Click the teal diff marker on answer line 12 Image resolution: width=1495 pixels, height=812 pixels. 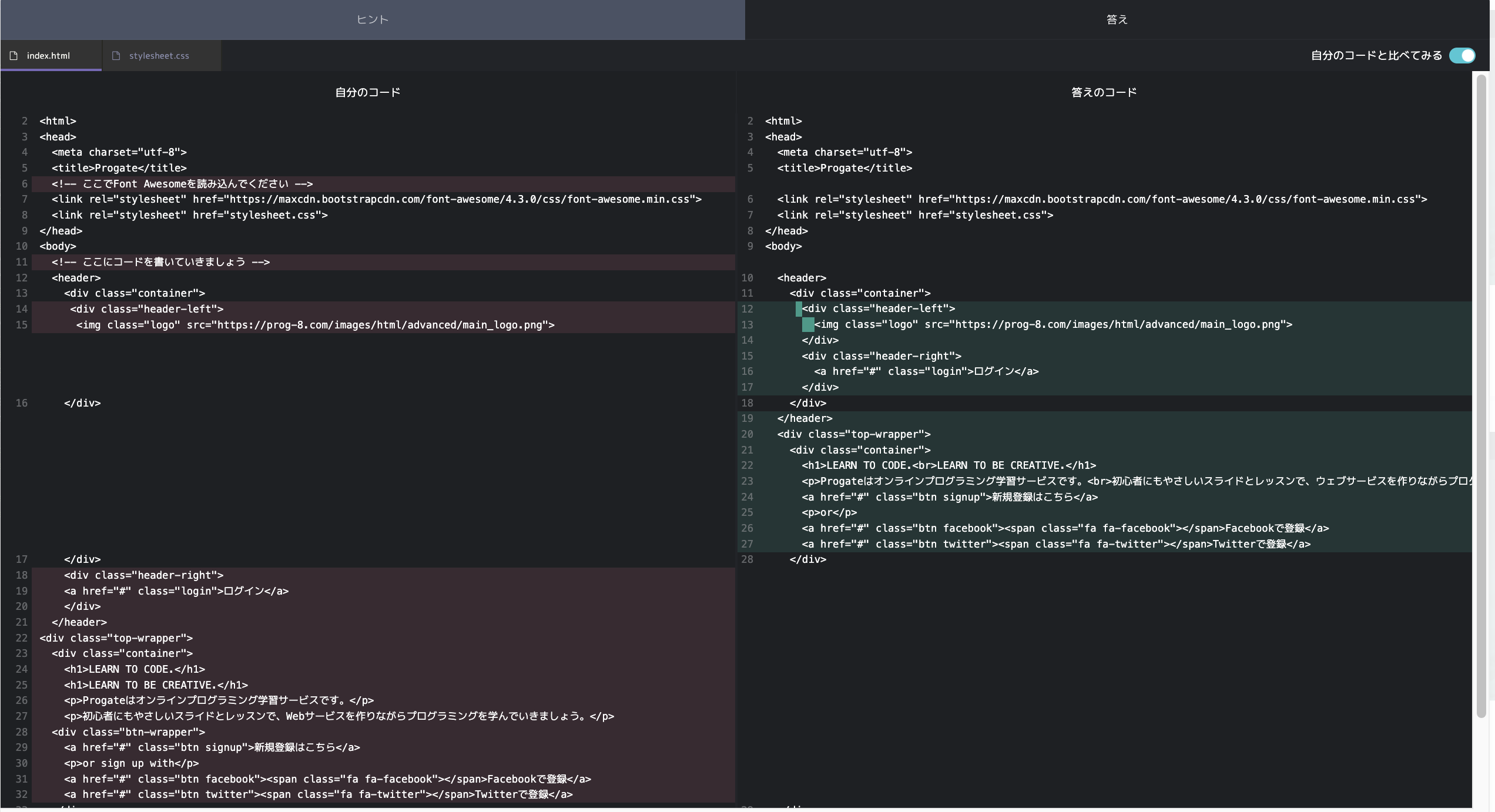pos(799,308)
